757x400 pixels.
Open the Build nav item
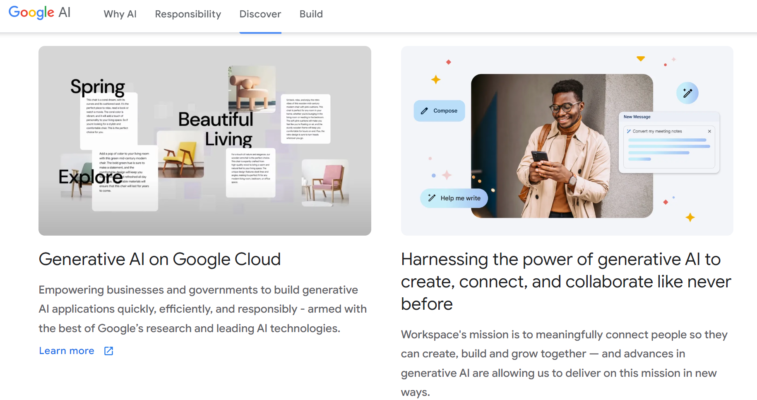point(311,14)
